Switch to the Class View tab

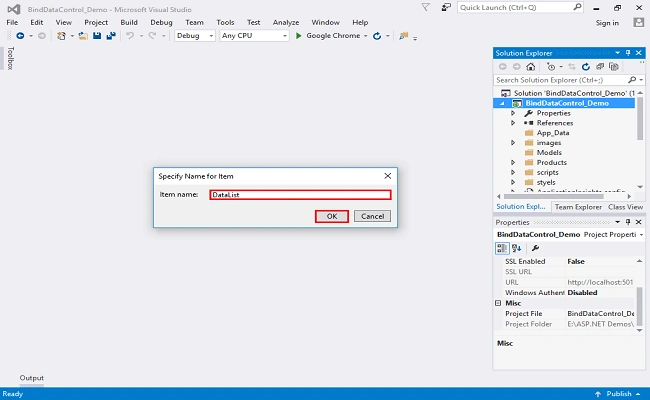coord(626,207)
